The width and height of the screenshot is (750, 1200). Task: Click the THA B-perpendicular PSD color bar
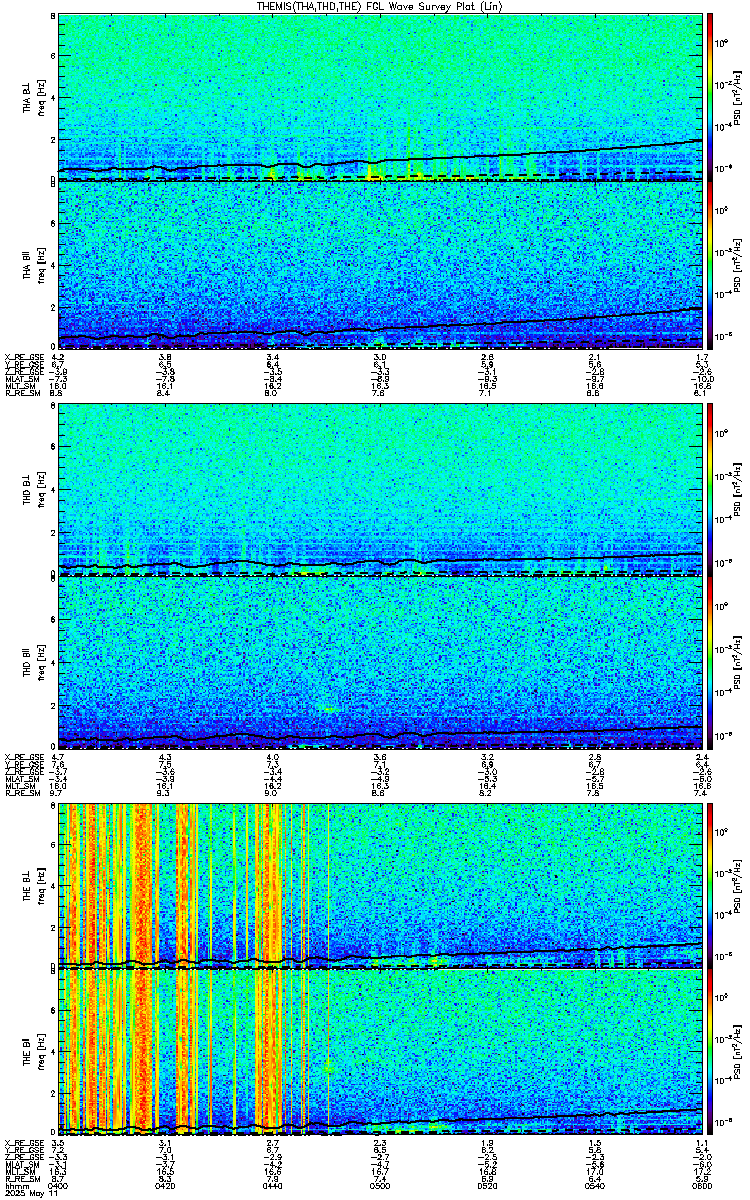point(710,96)
